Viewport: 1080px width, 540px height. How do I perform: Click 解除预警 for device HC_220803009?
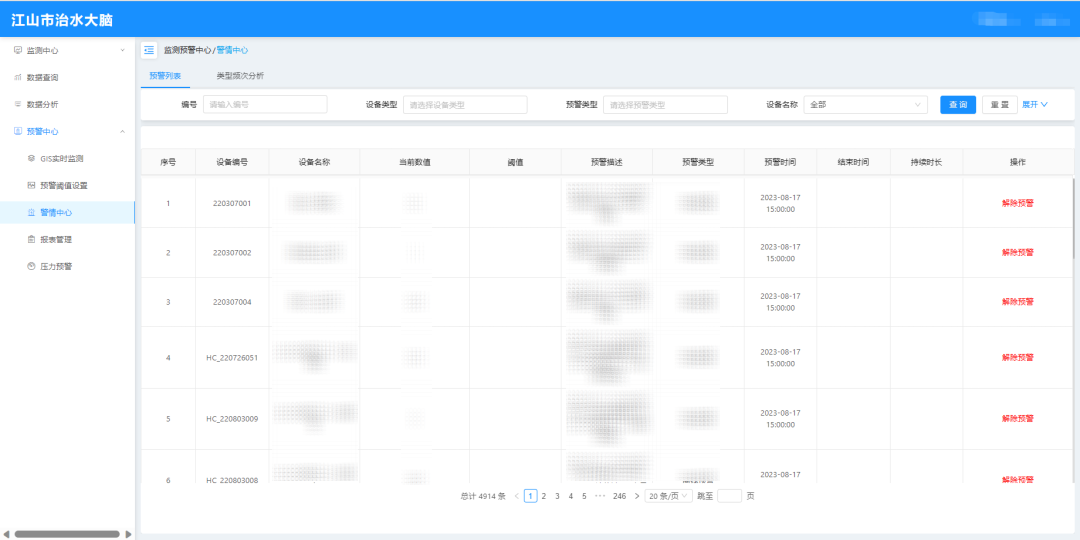pyautogui.click(x=1017, y=419)
